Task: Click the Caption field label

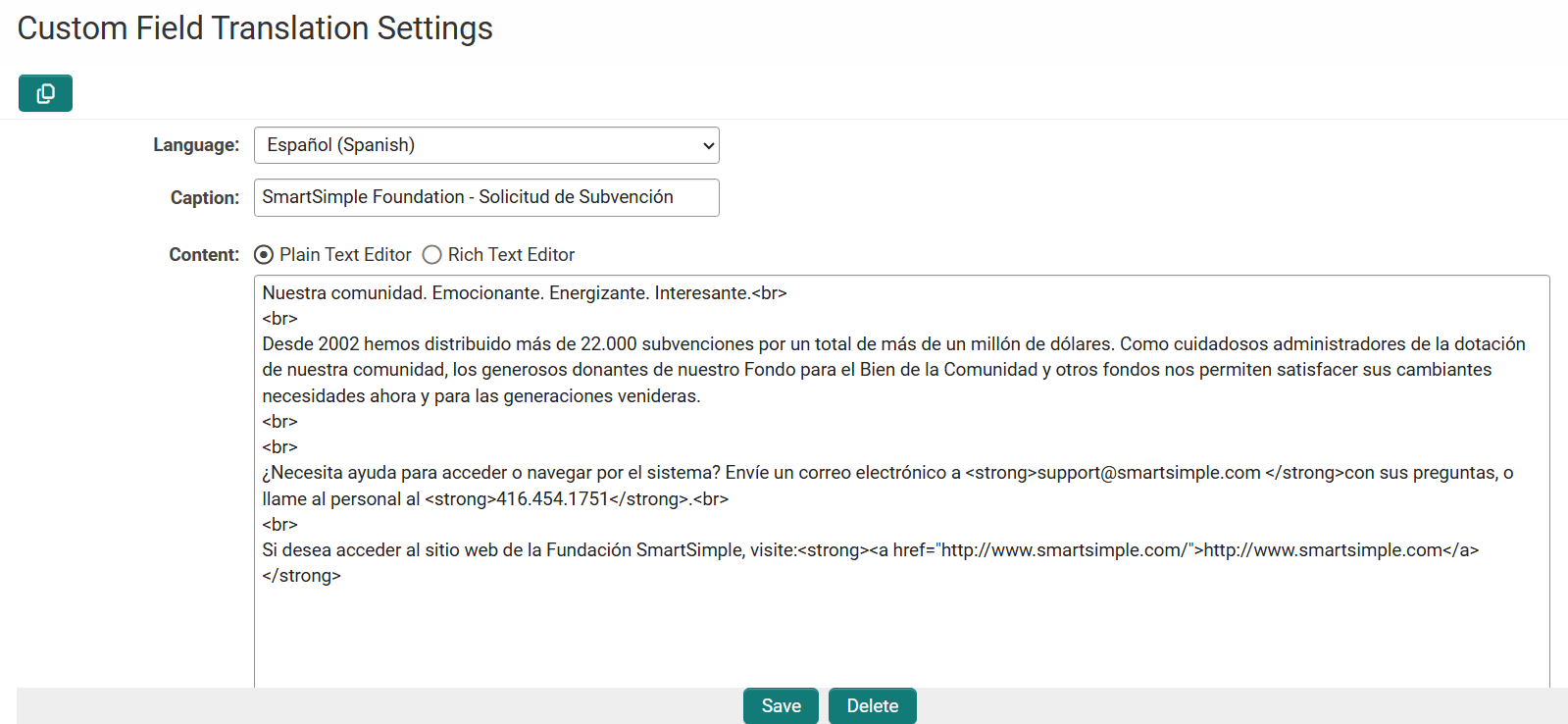Action: [x=205, y=198]
